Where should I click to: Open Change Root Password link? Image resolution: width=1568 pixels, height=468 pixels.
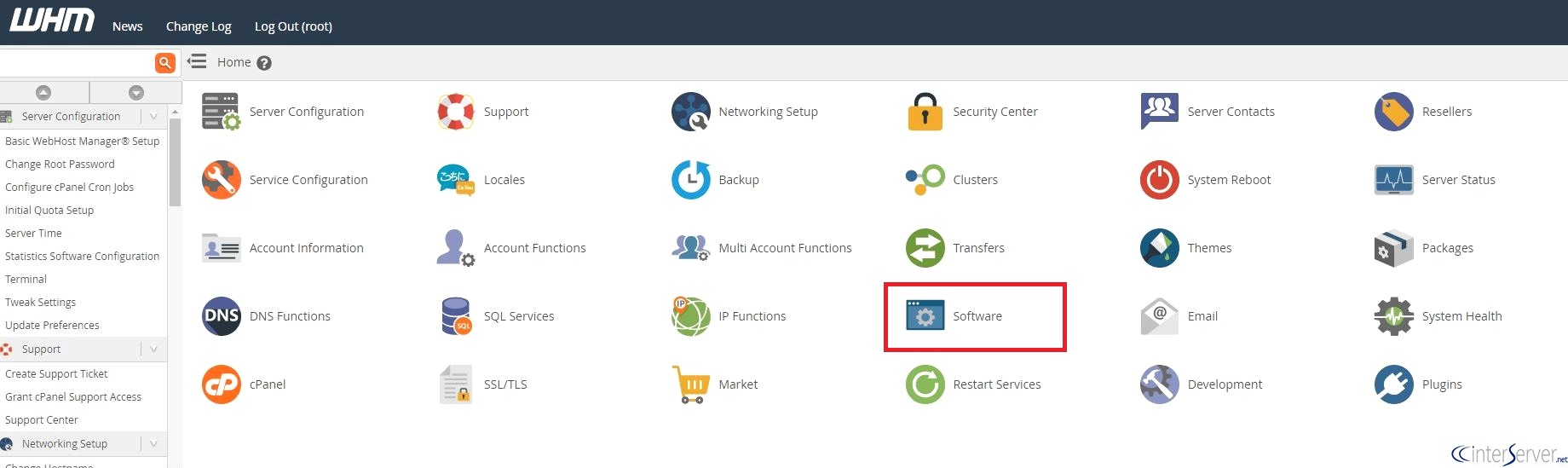tap(60, 164)
